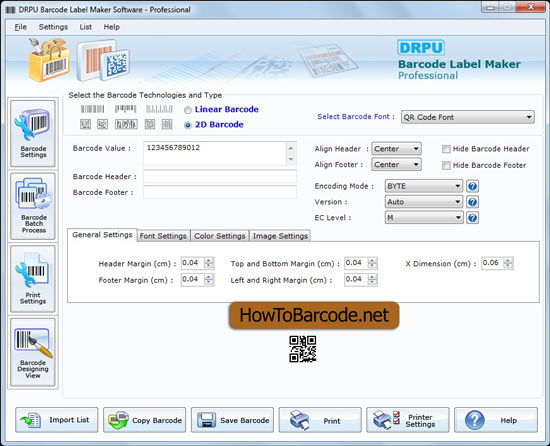Click the Version help icon
This screenshot has width=550, height=446.
coord(472,202)
